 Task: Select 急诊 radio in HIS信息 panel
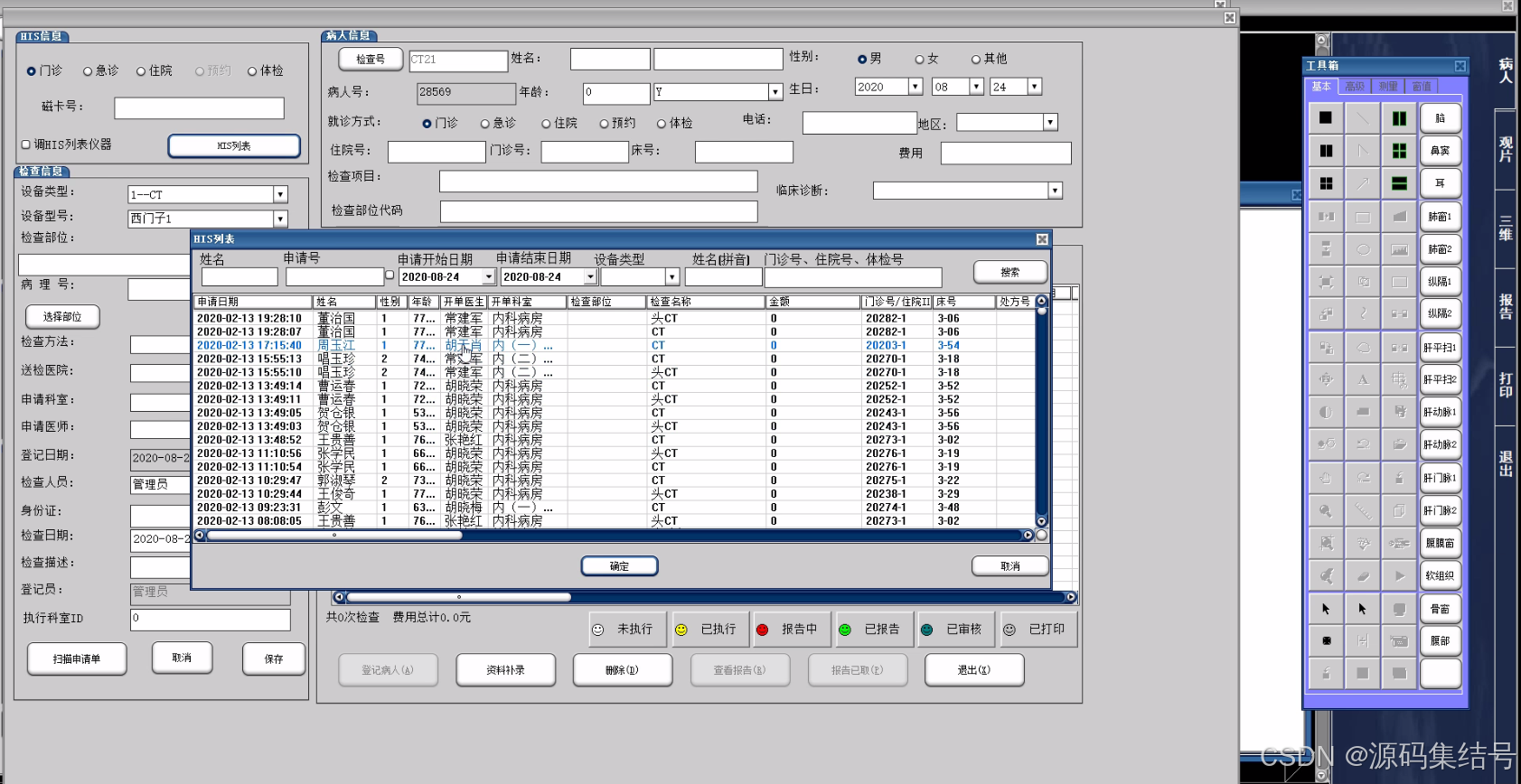tap(88, 71)
